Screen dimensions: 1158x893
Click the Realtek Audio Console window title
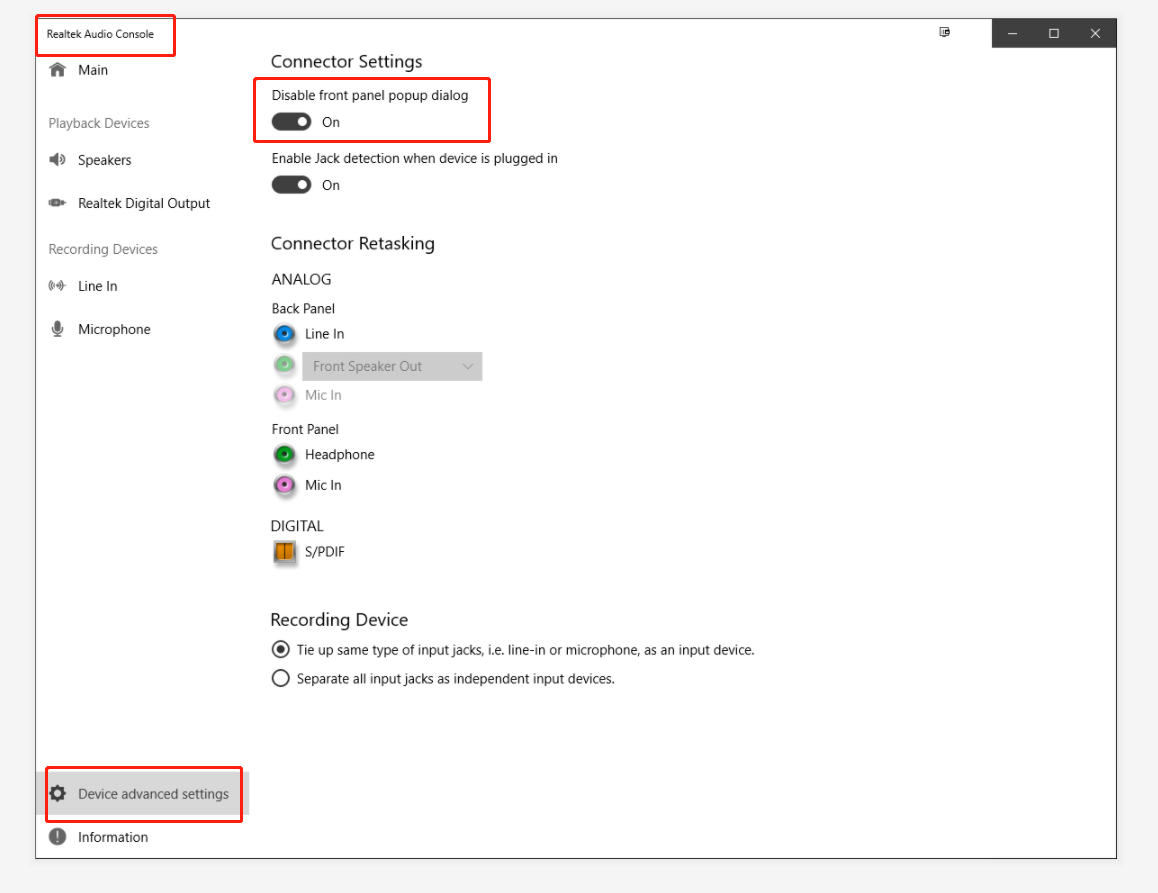click(x=100, y=34)
